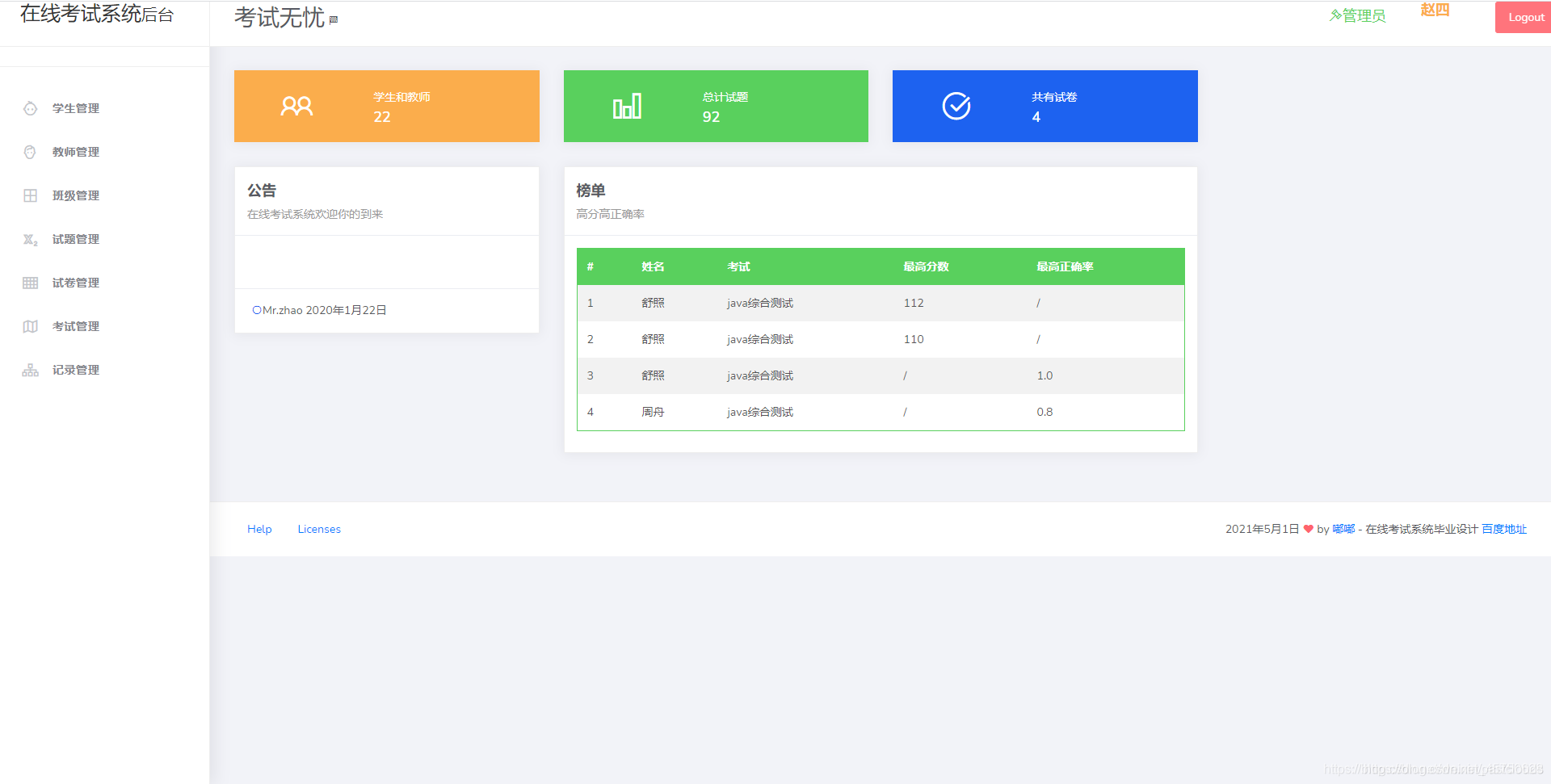Open 记录管理 menu item
1551x784 pixels.
[x=76, y=370]
